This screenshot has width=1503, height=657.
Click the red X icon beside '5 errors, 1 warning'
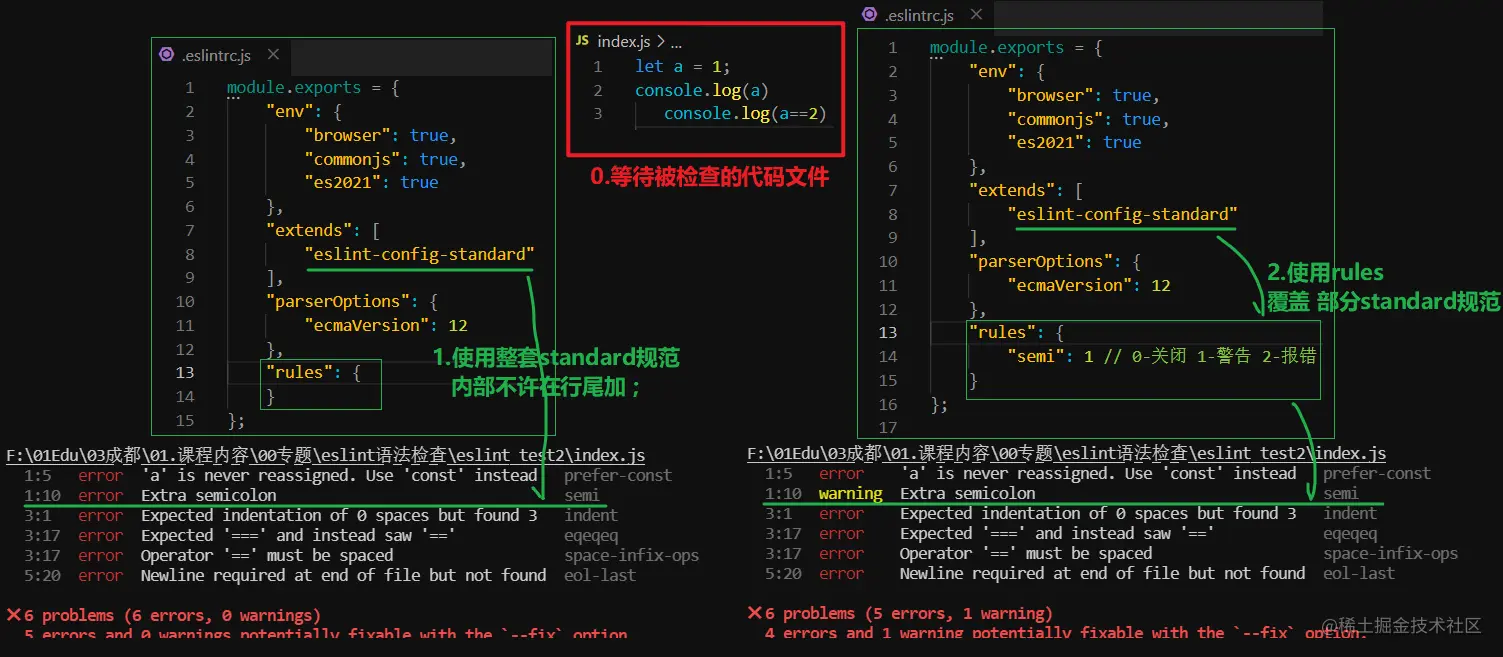754,612
